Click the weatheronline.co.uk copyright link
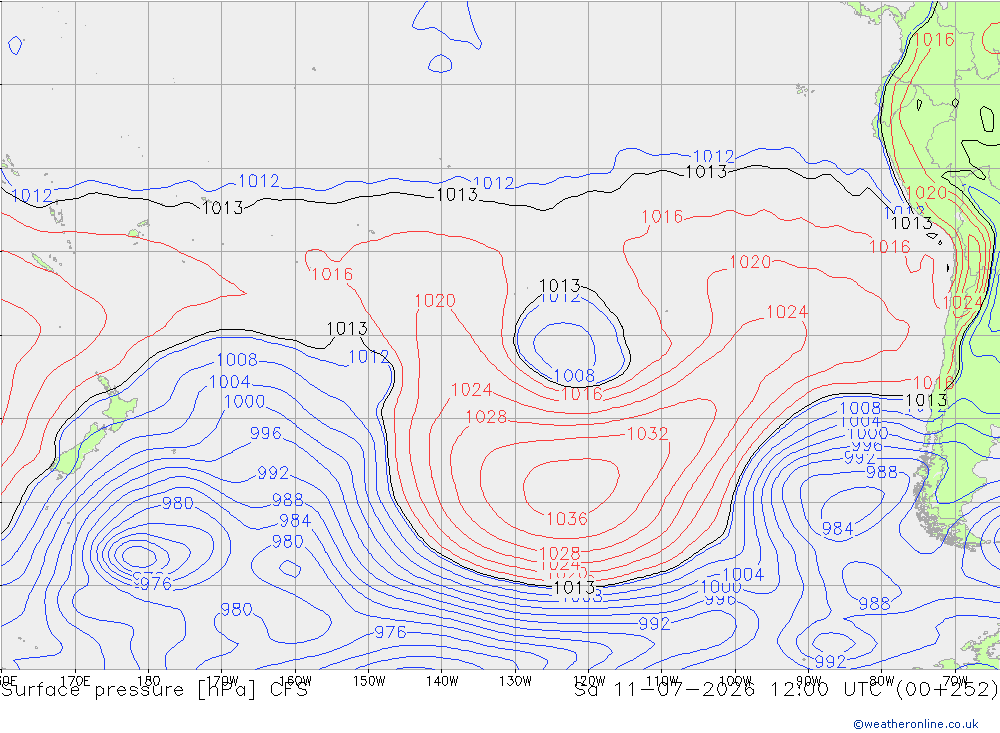 click(915, 724)
